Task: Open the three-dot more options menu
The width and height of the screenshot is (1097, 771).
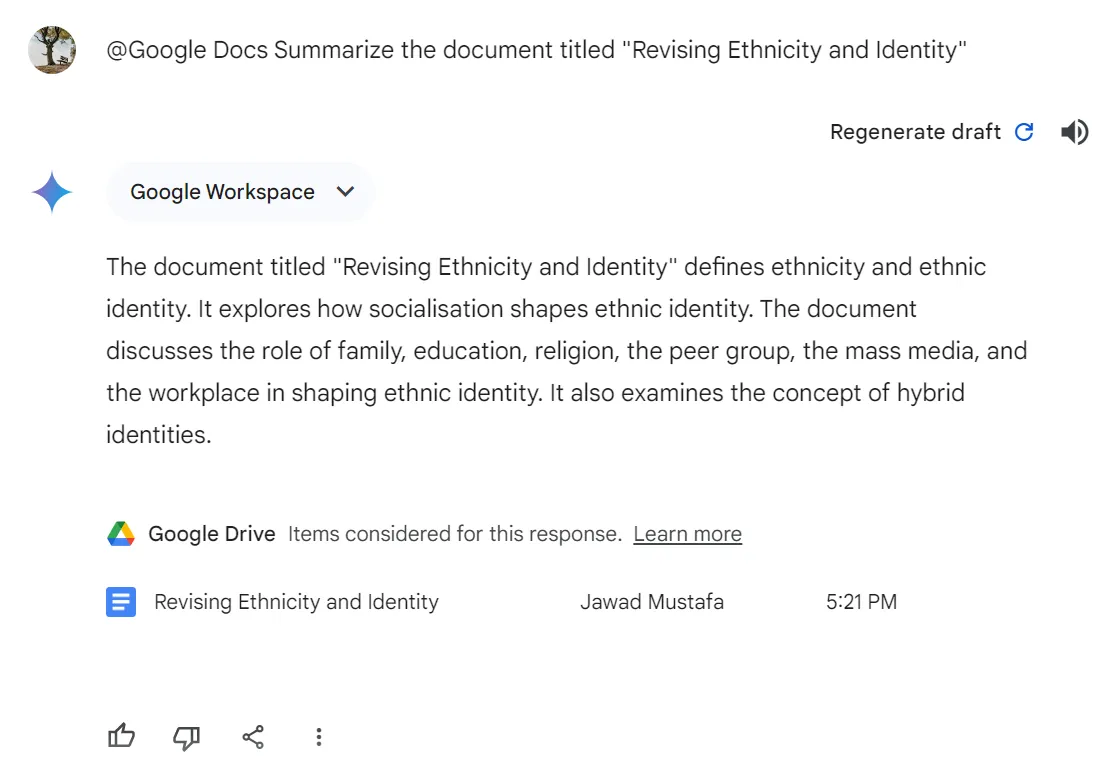Action: pos(318,737)
